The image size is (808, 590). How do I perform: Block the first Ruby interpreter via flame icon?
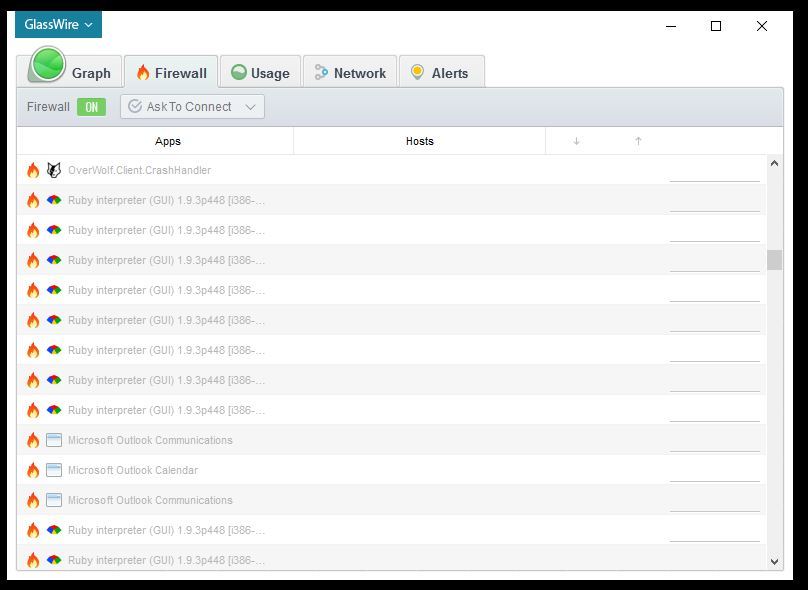coord(33,201)
